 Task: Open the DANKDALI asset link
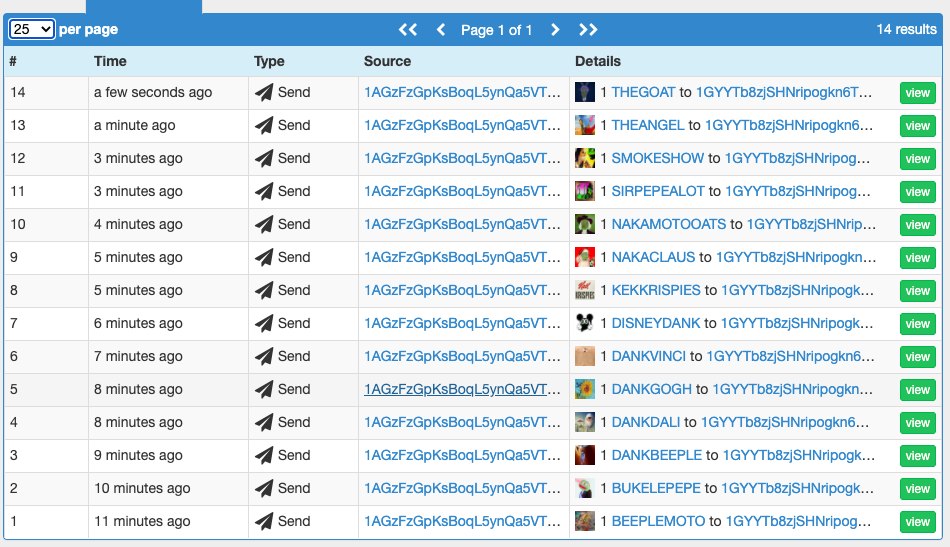[645, 422]
